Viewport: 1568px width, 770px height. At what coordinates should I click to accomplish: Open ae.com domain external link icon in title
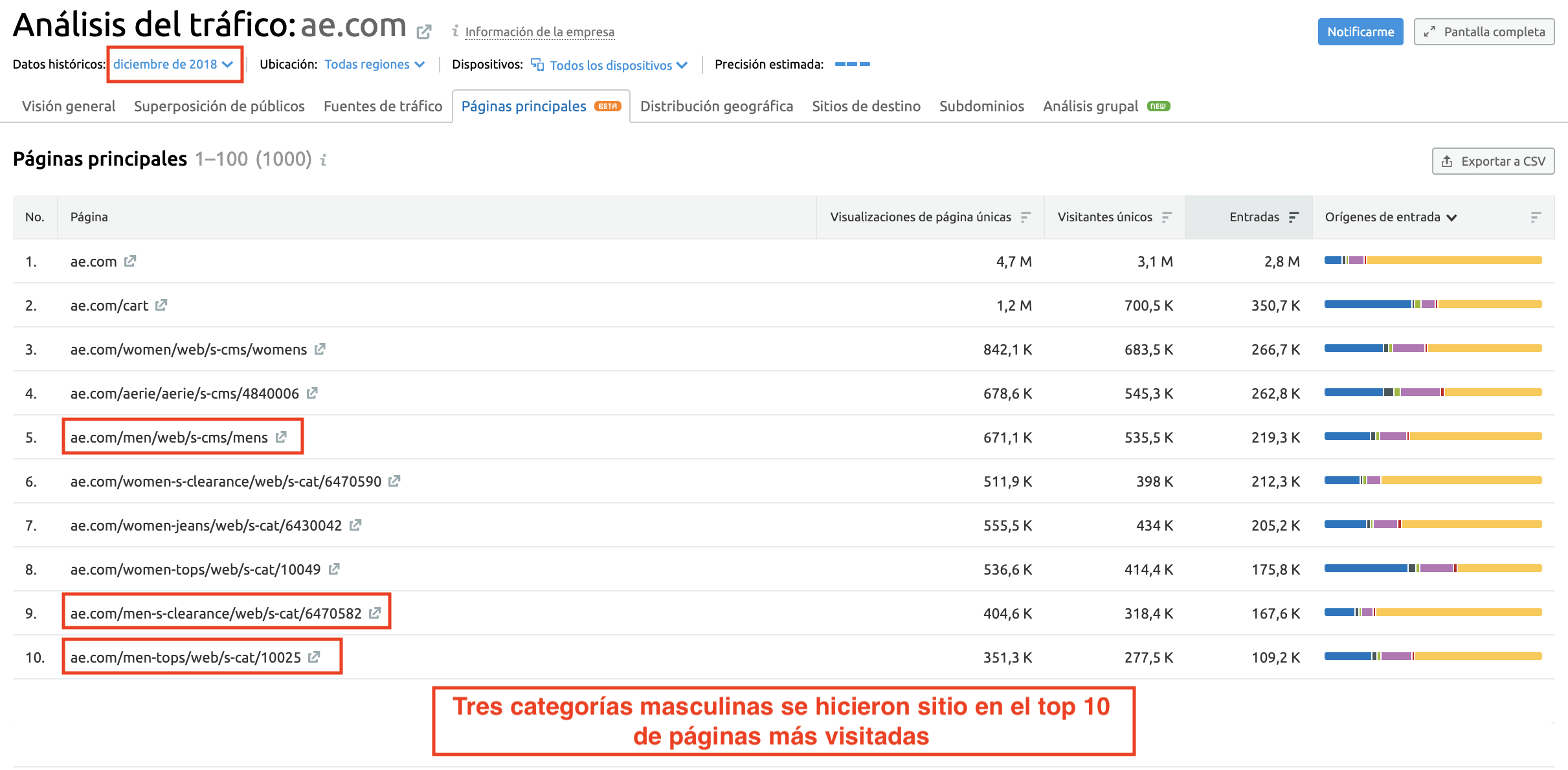424,31
